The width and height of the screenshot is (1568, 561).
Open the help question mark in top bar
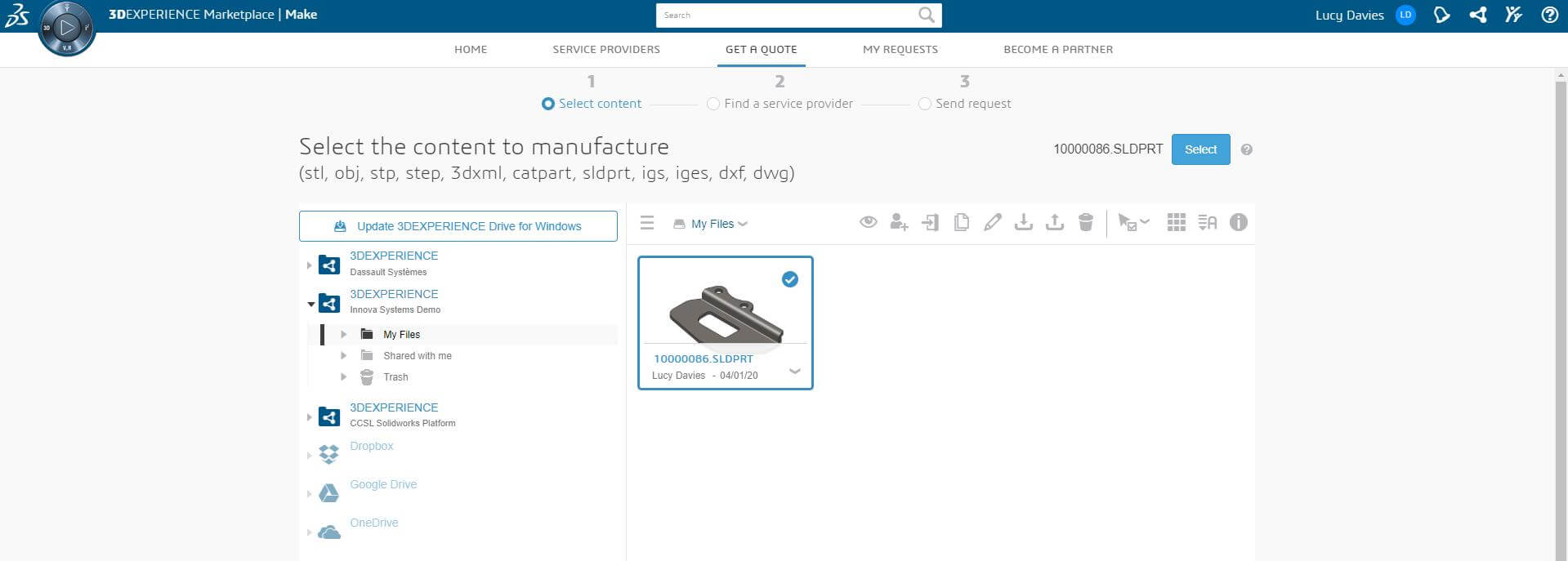click(x=1549, y=15)
